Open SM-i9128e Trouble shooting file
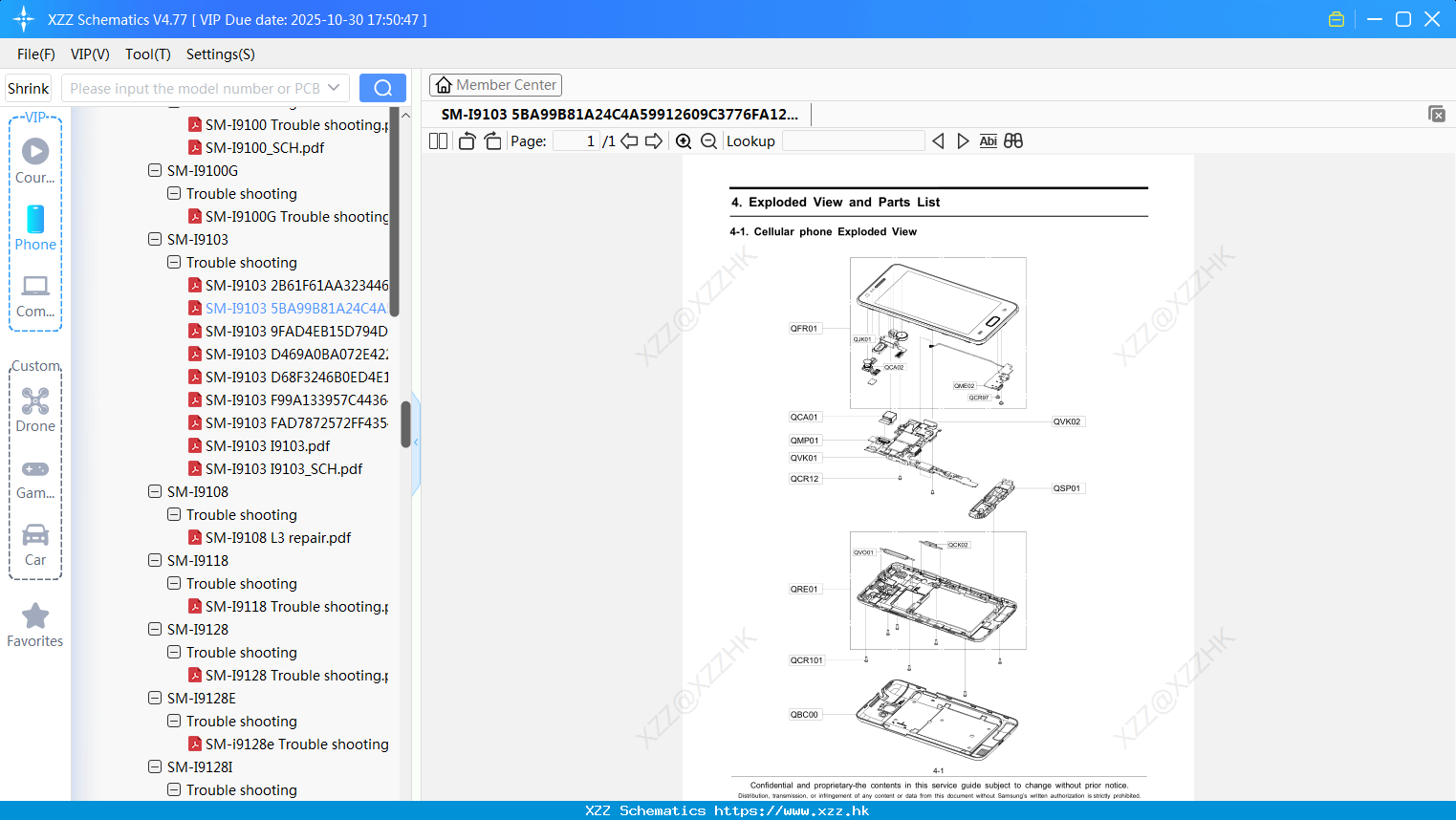 pyautogui.click(x=289, y=744)
